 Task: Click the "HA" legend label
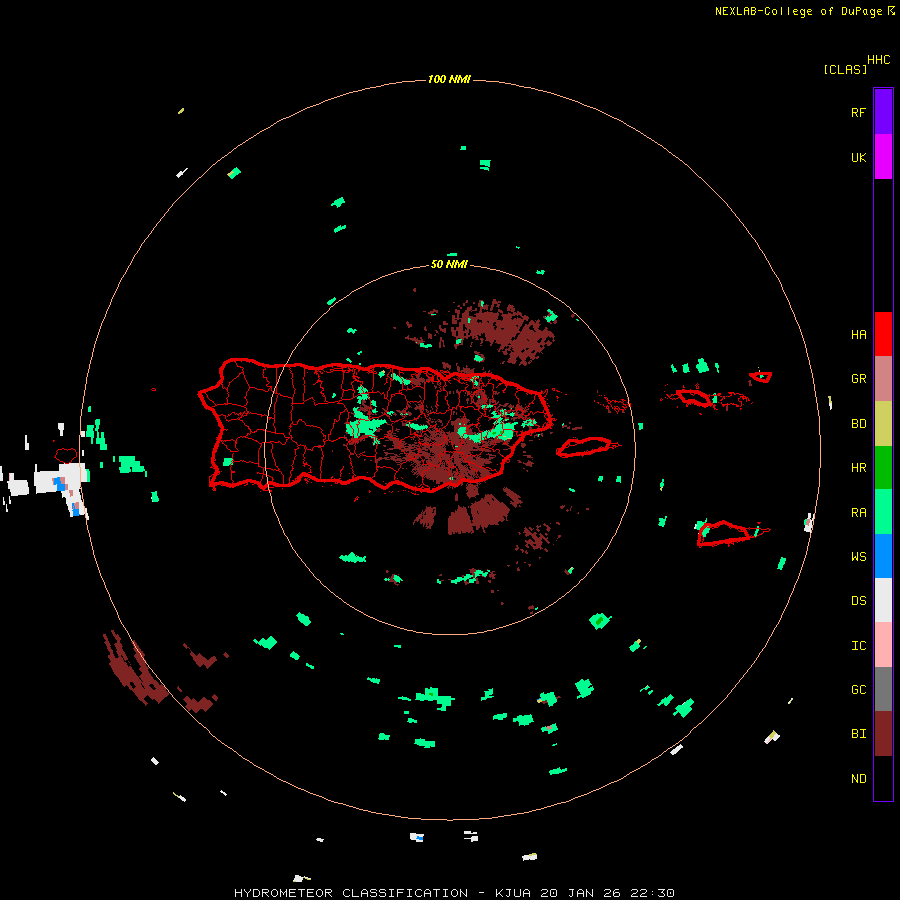click(859, 335)
